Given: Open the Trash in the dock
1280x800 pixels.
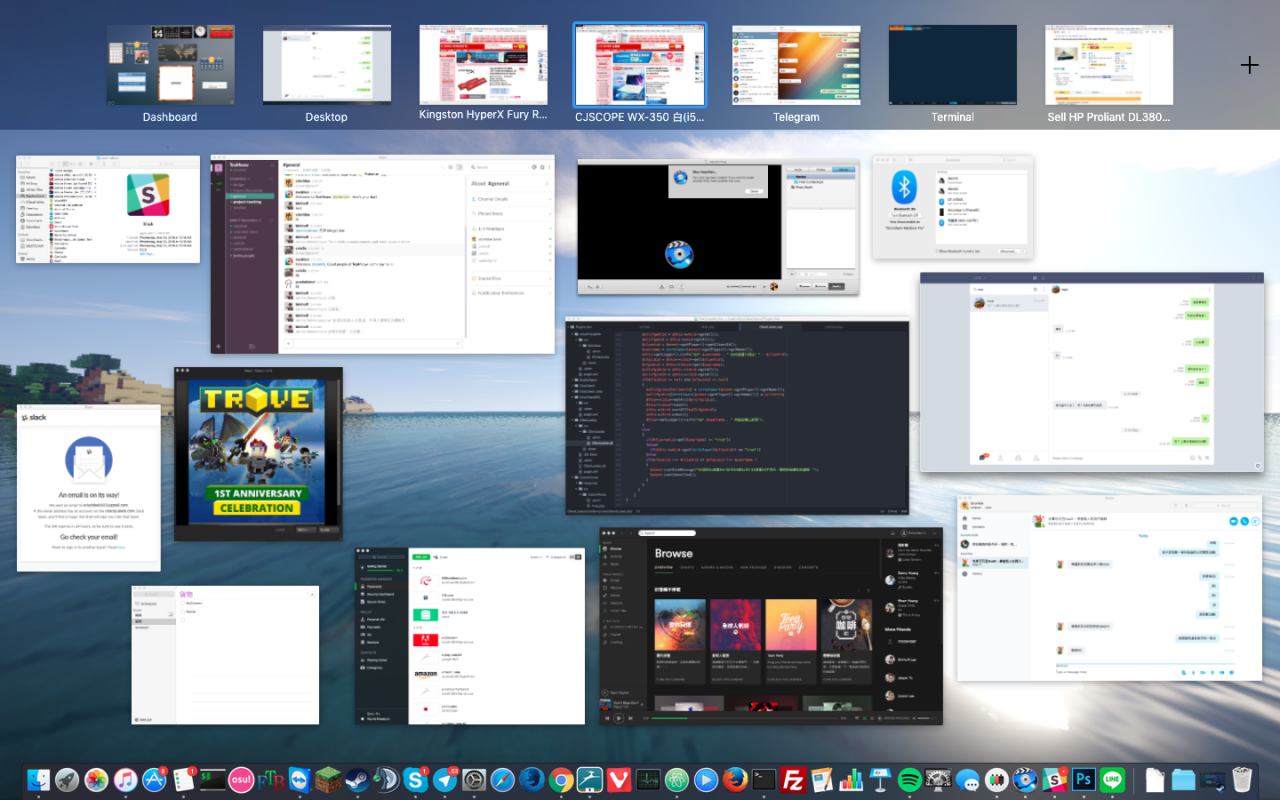Looking at the screenshot, I should coord(1242,780).
